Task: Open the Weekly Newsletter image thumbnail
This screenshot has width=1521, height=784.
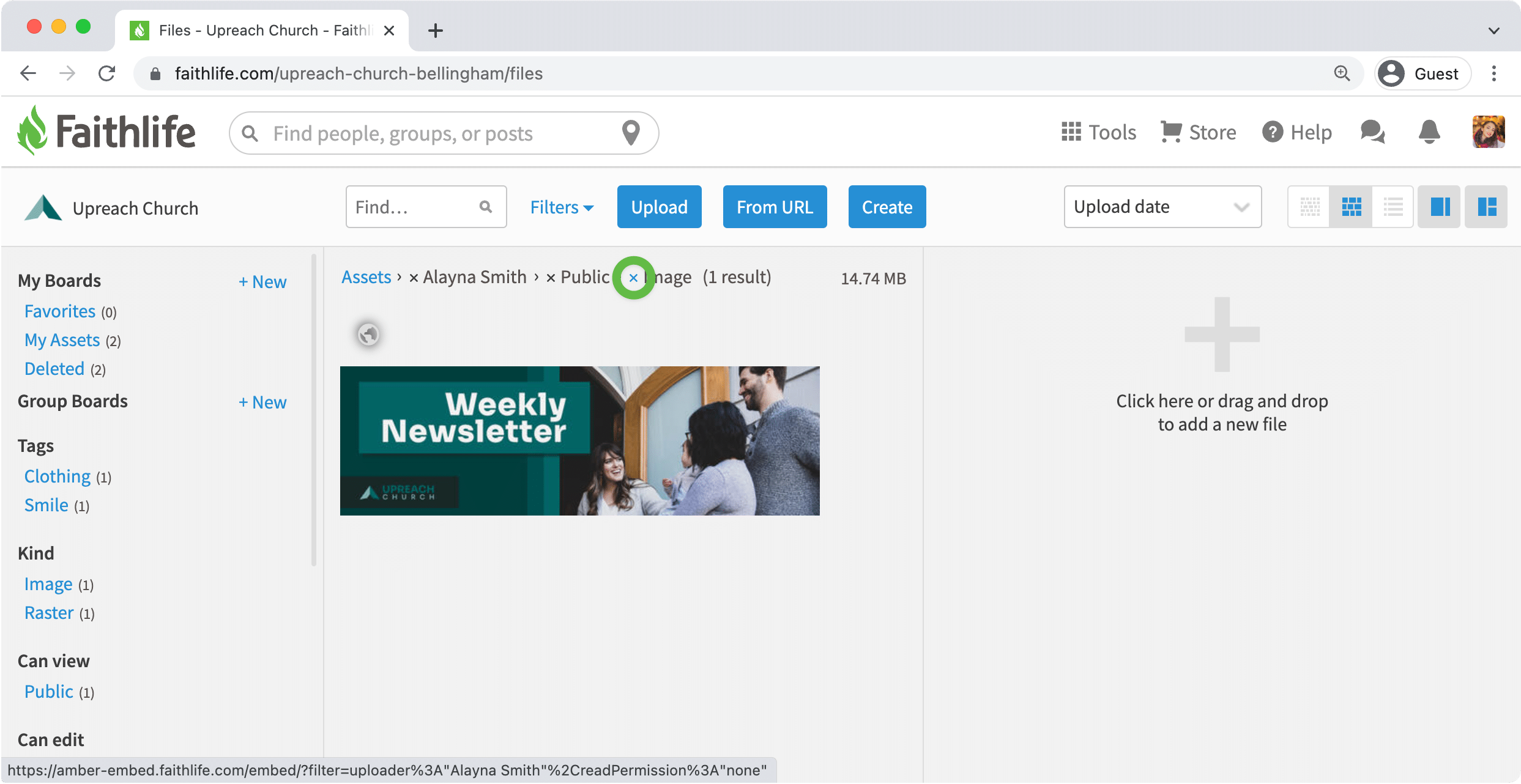Action: (579, 441)
